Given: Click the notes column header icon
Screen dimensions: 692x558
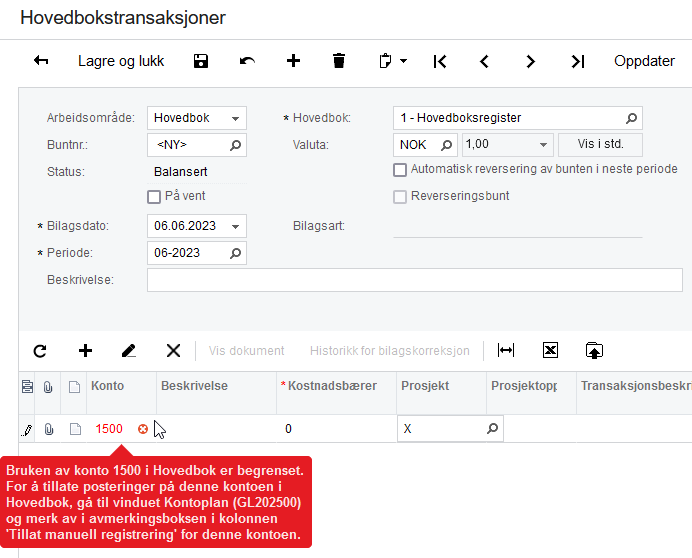Looking at the screenshot, I should click(x=75, y=387).
